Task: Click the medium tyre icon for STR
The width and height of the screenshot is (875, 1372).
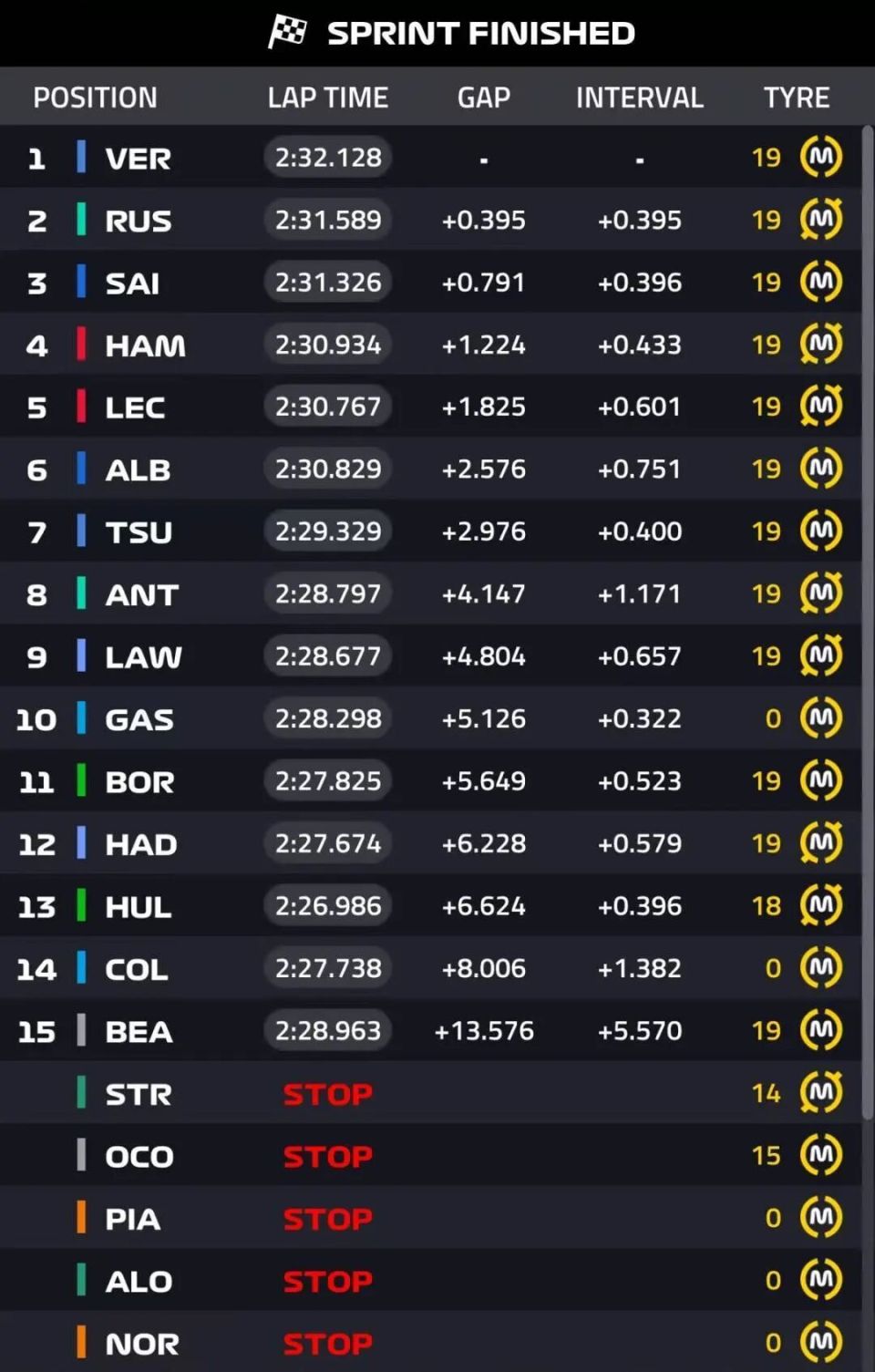Action: (x=820, y=1092)
